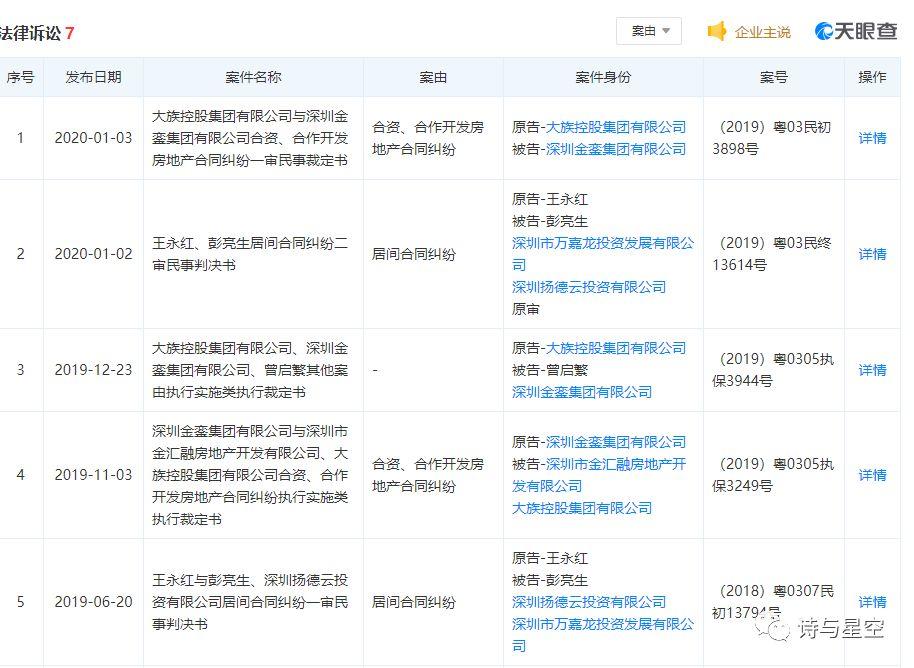Open 大族控股集团有限公司 link in row 4
914x668 pixels.
click(582, 508)
